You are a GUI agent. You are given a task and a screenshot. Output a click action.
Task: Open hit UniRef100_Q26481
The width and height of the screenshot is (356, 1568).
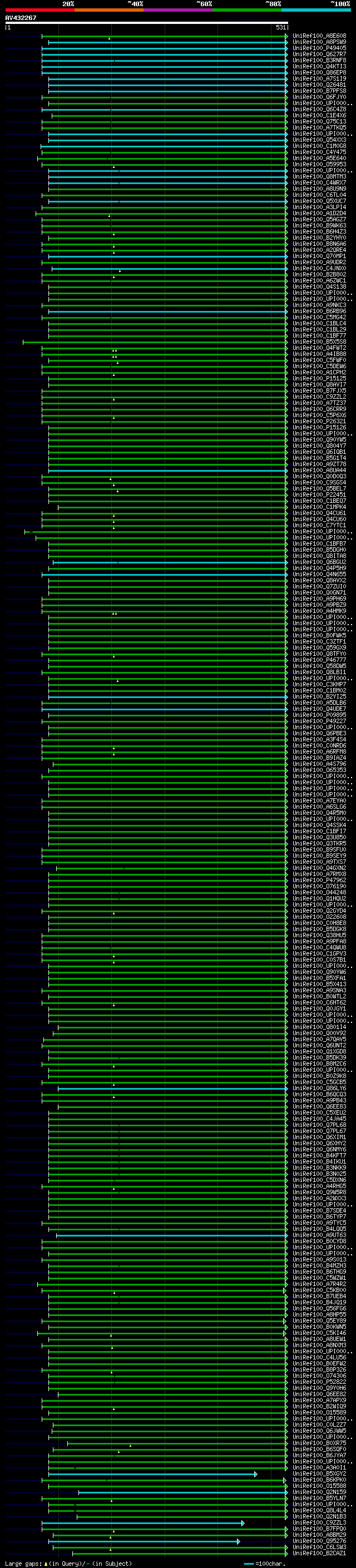(x=319, y=85)
